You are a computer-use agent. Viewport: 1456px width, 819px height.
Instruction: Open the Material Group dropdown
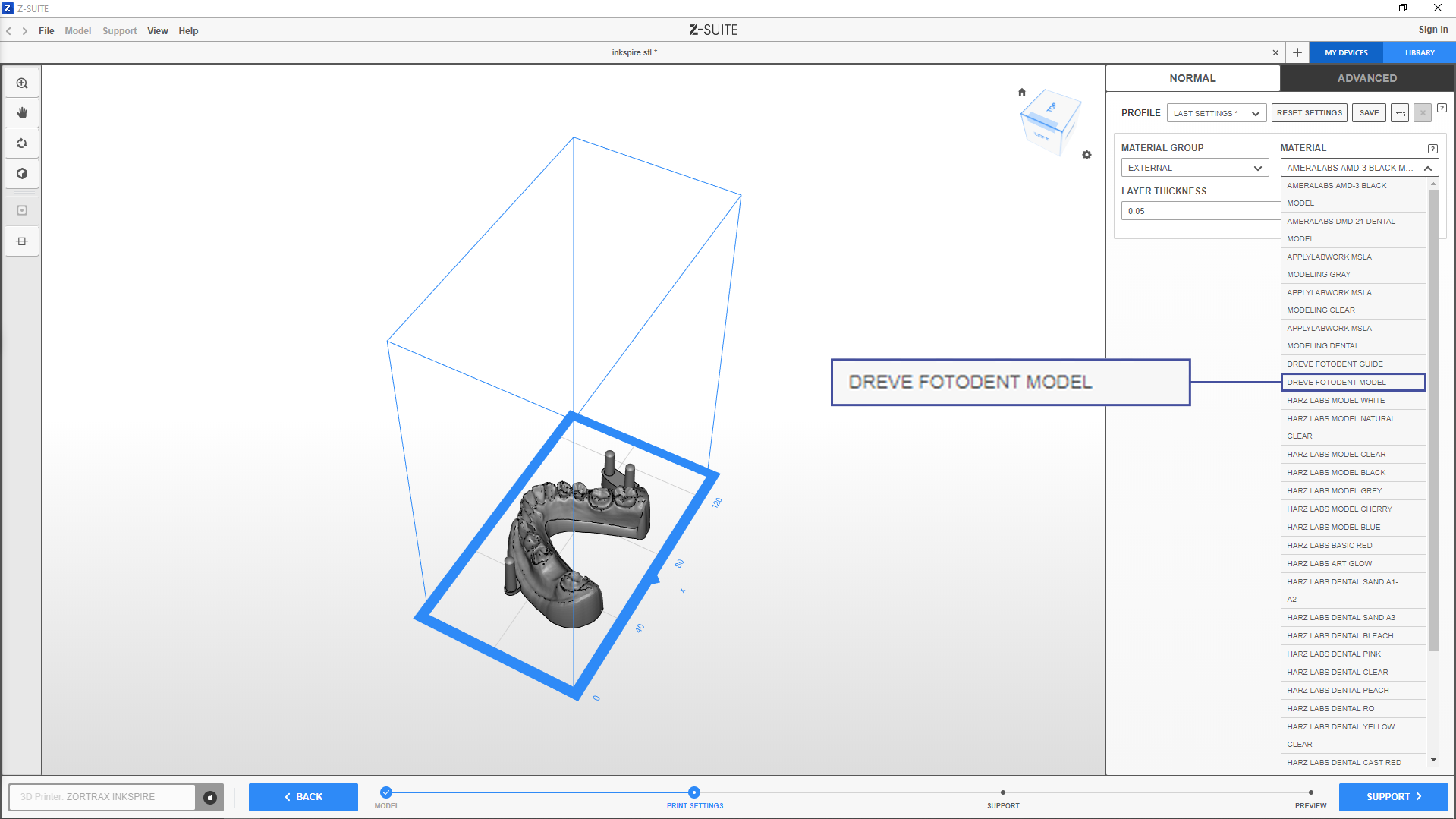(1194, 168)
